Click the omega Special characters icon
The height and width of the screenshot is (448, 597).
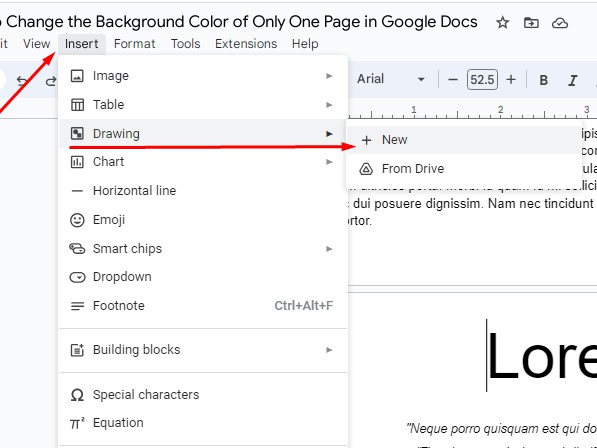coord(77,395)
